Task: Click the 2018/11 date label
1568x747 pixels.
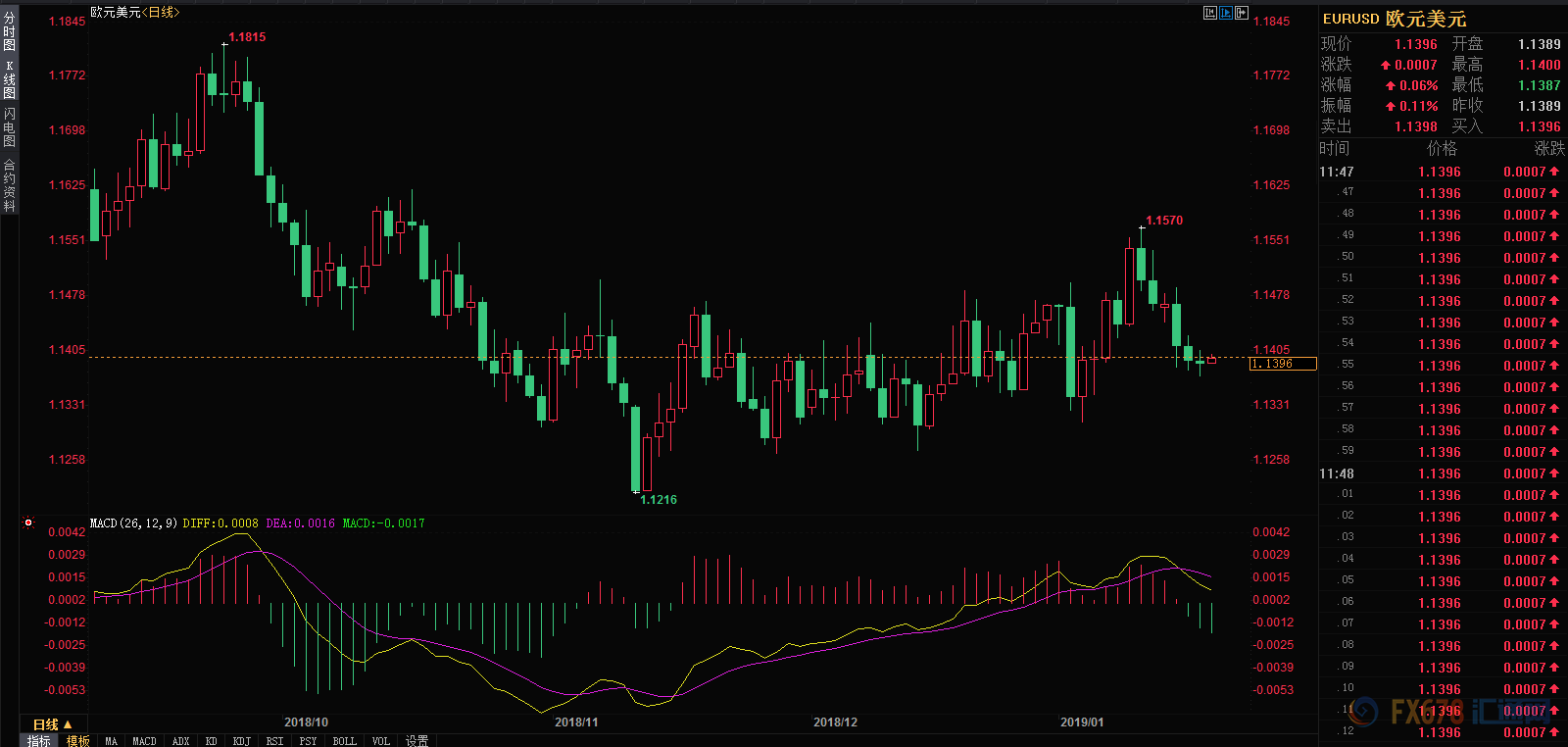Action: click(576, 722)
